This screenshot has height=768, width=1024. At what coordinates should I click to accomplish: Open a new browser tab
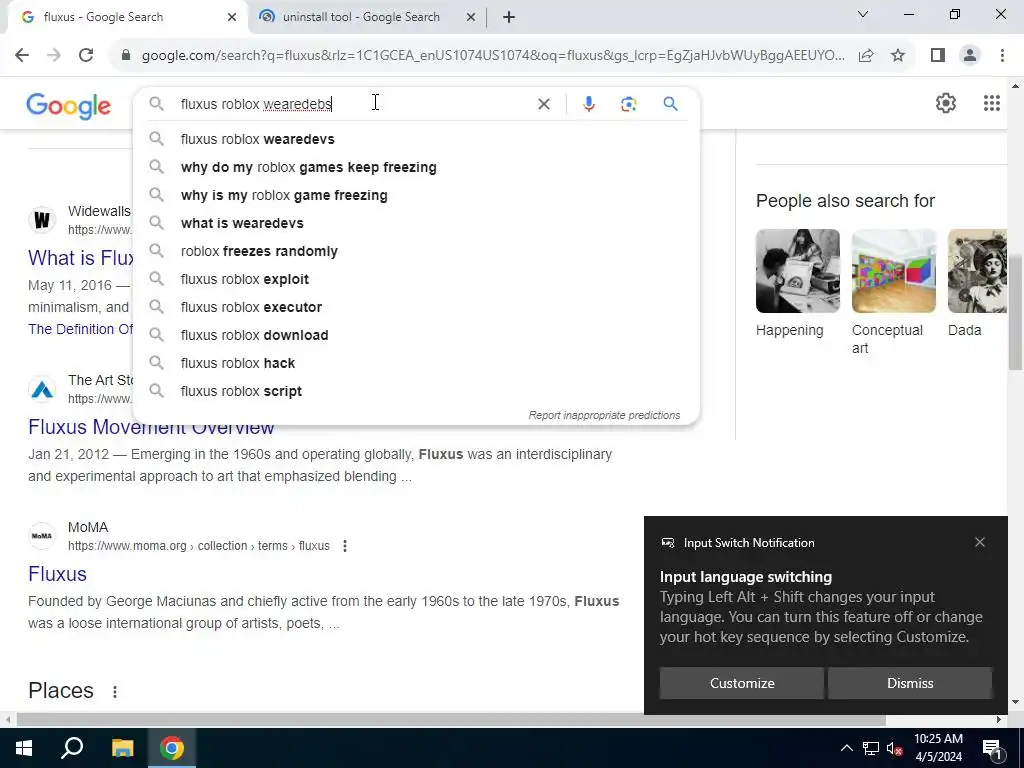(x=509, y=17)
